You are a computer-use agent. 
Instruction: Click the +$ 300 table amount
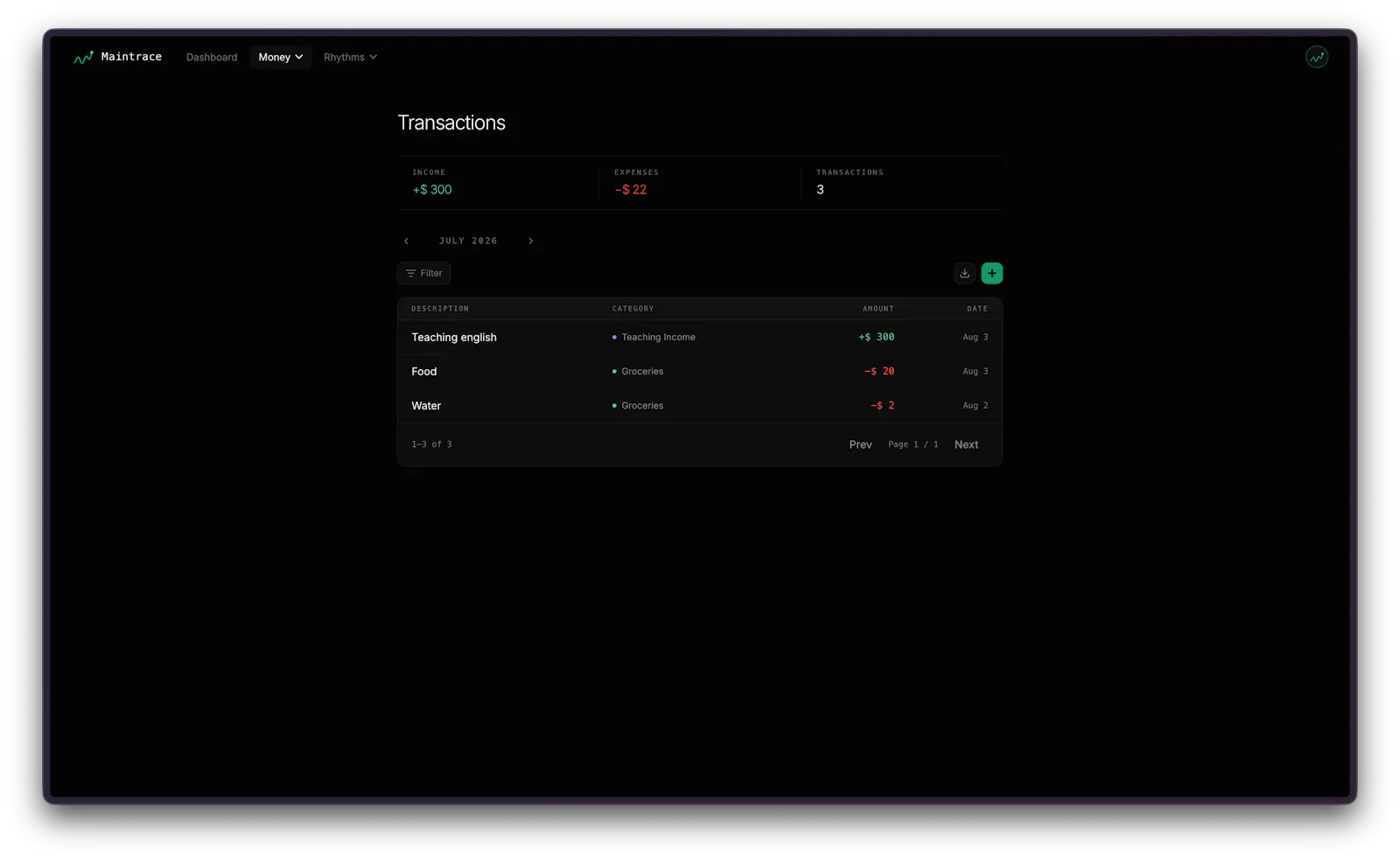coord(876,337)
